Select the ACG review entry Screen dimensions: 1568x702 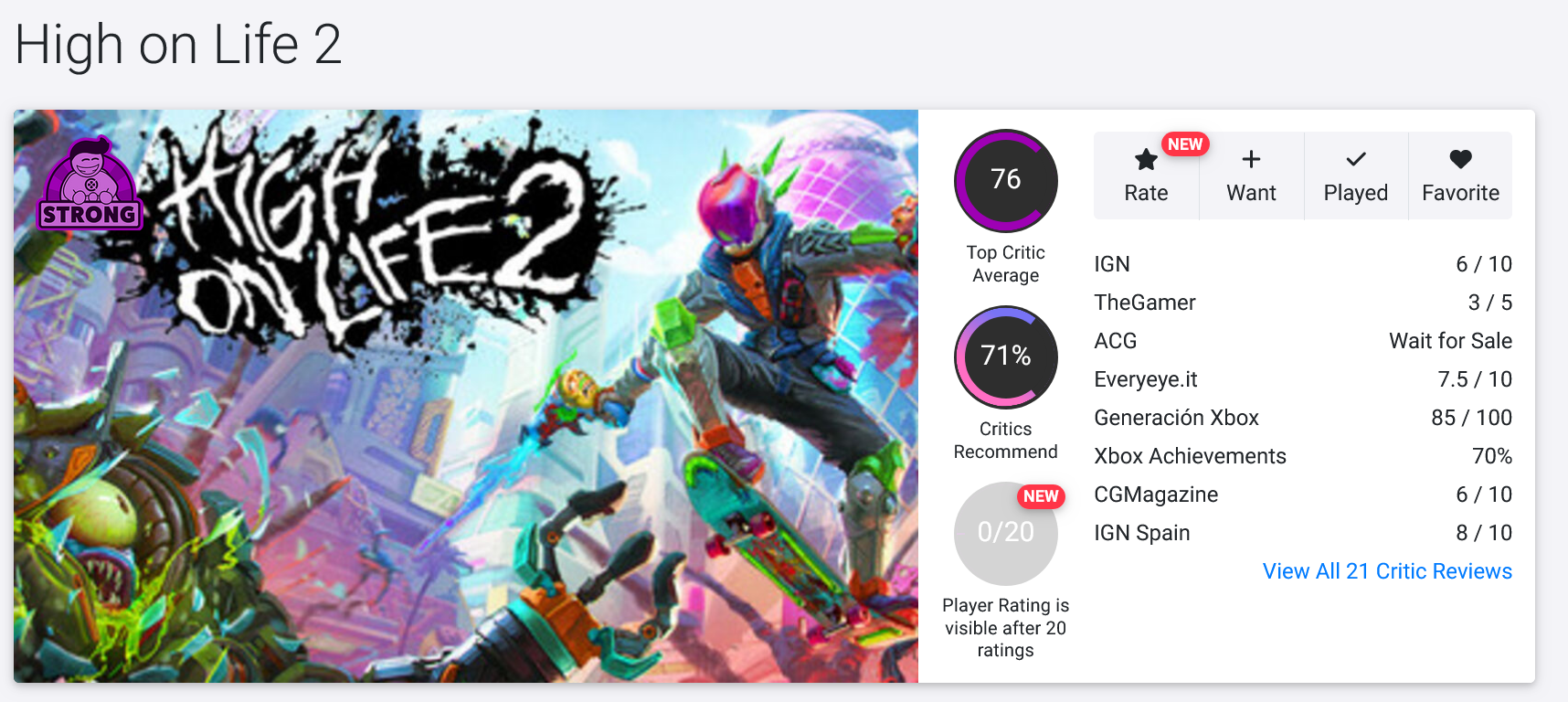pos(1115,341)
